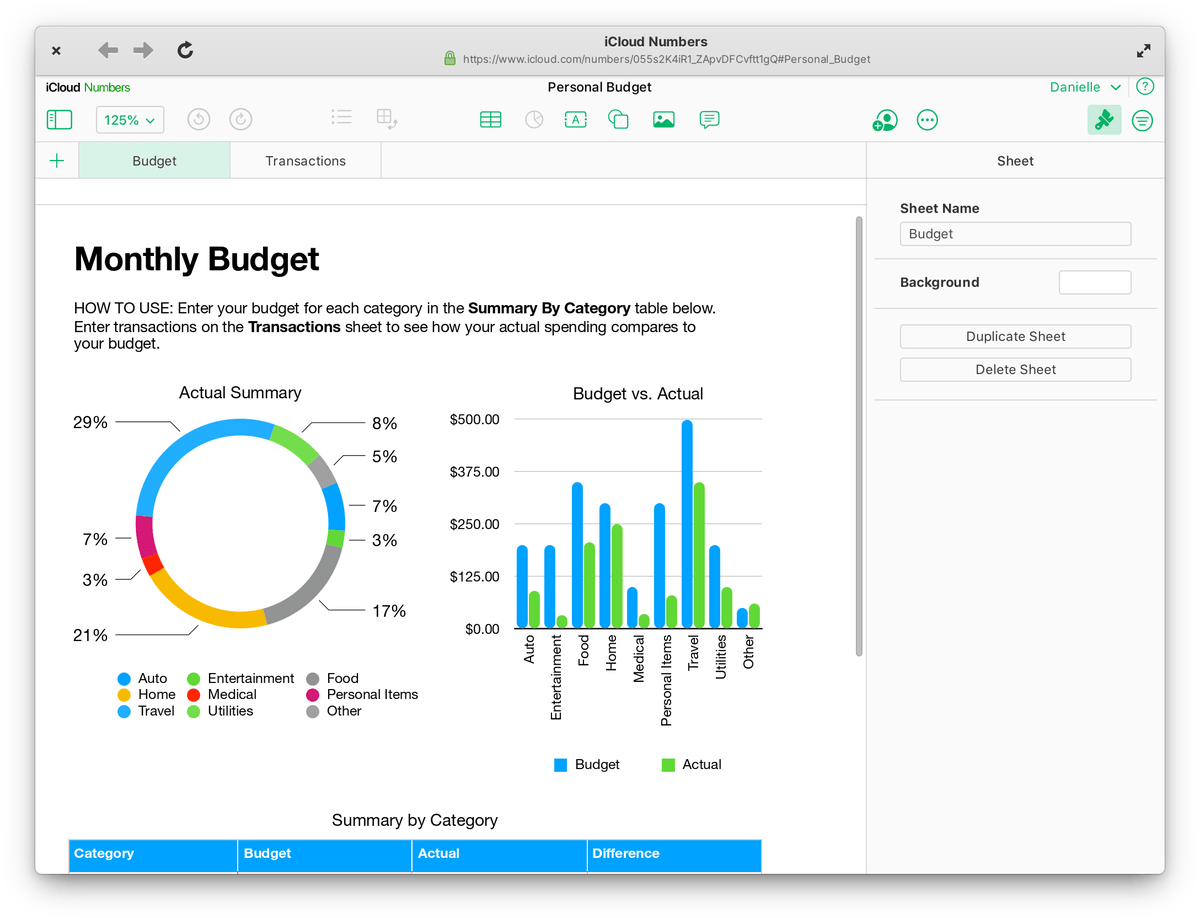Expand the 125% zoom dropdown
This screenshot has height=918, width=1200.
coord(130,120)
